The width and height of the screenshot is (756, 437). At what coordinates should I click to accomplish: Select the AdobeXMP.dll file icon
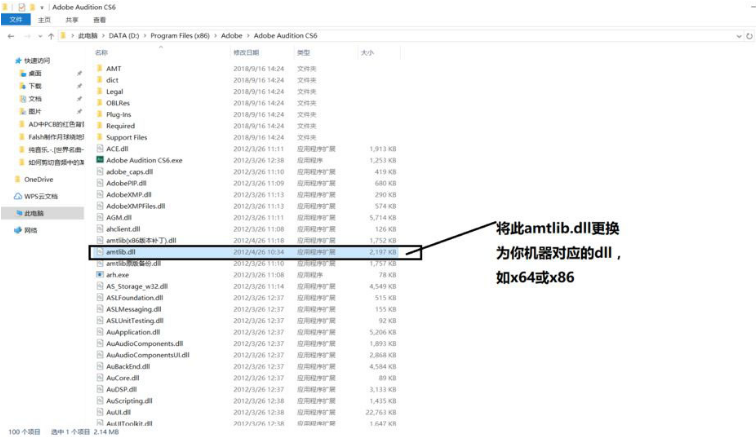100,195
